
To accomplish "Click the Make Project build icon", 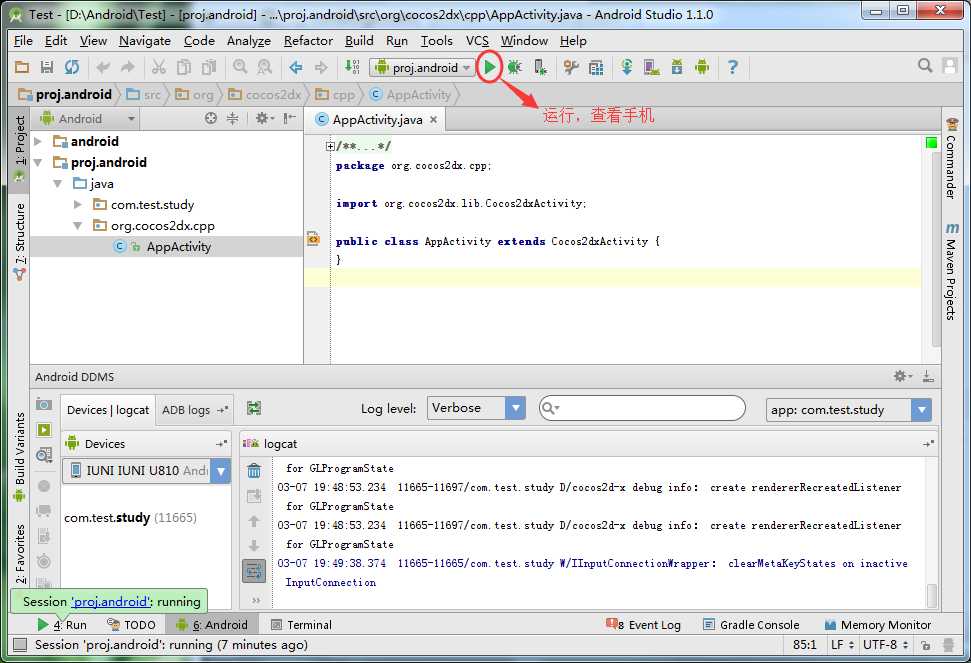I will pos(352,67).
